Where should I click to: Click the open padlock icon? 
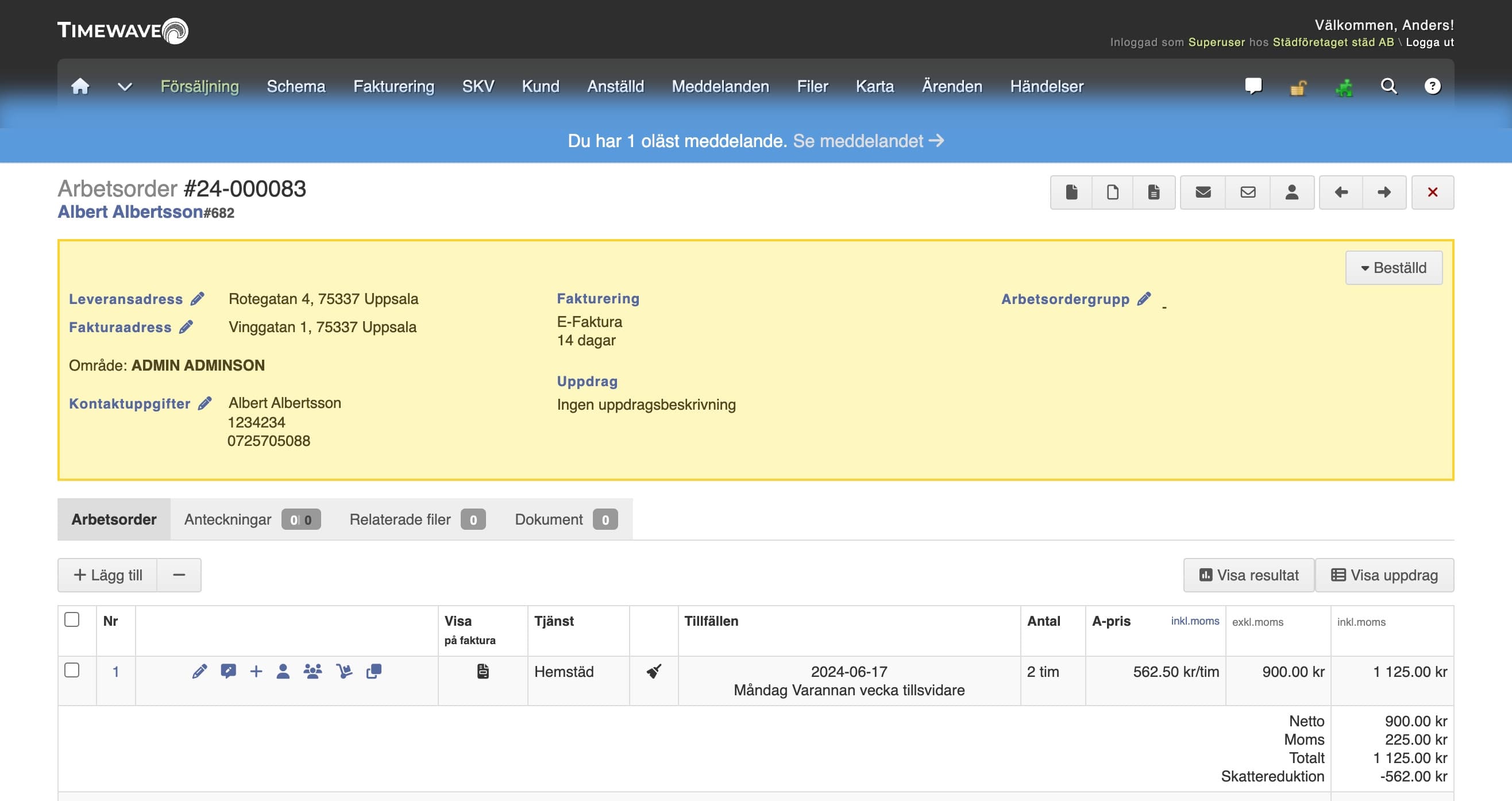click(x=1298, y=87)
